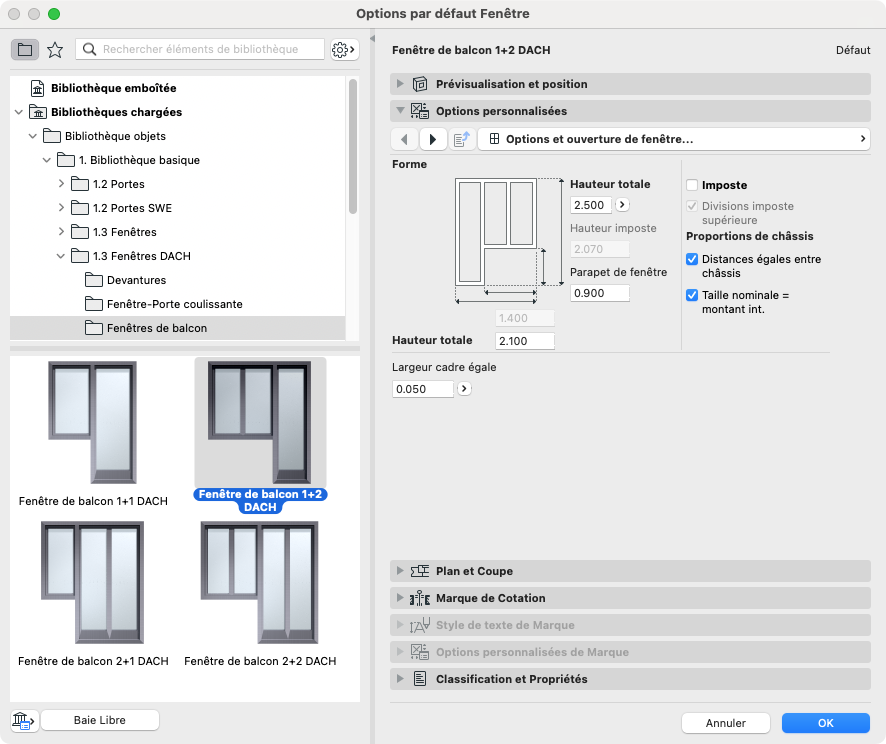Enable the Imposte checkbox

[x=692, y=185]
